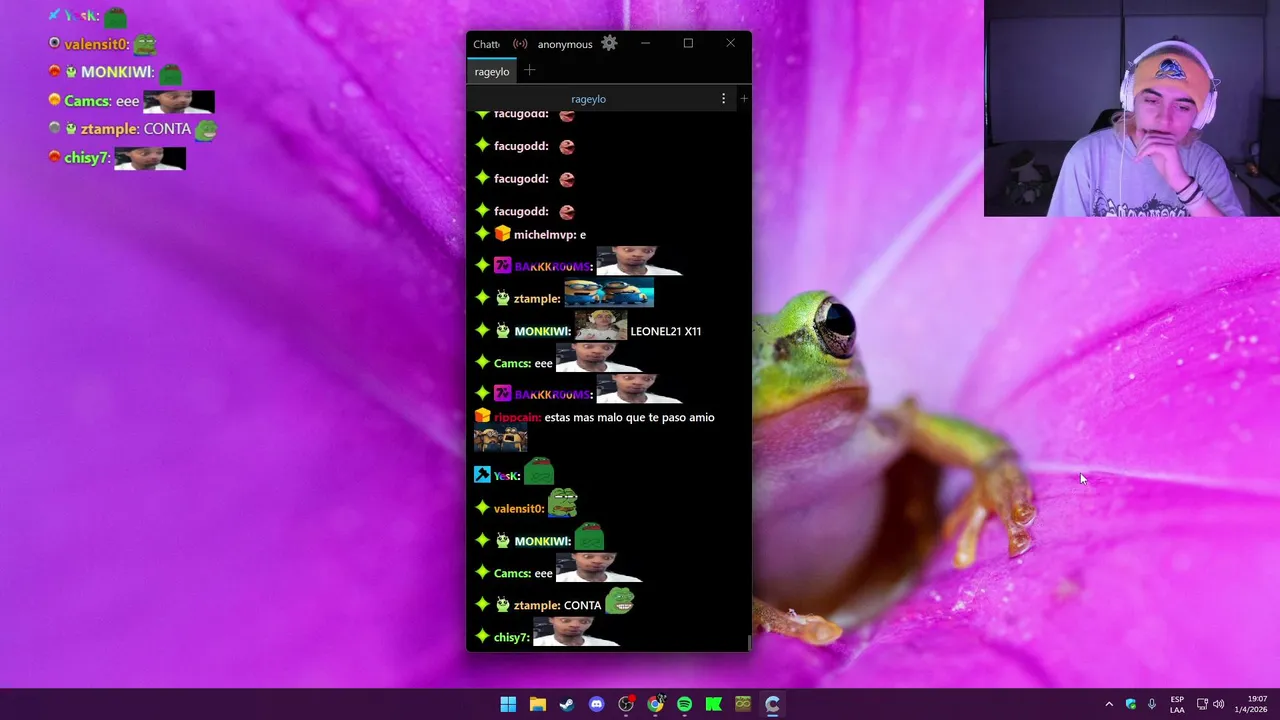Viewport: 1280px width, 720px height.
Task: Click username chisy7 in Chatterino chat
Action: [x=510, y=638]
